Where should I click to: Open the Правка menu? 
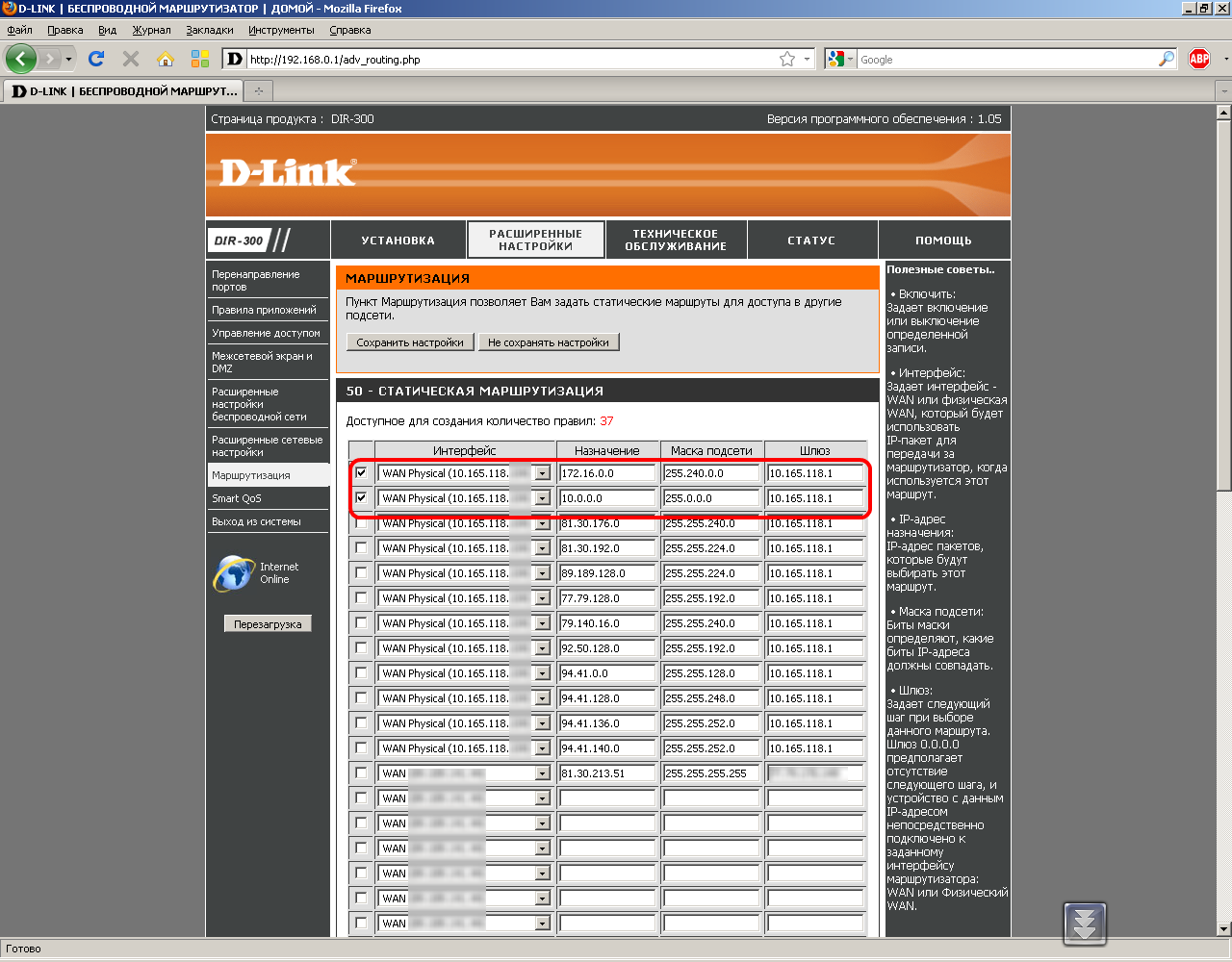pos(65,30)
